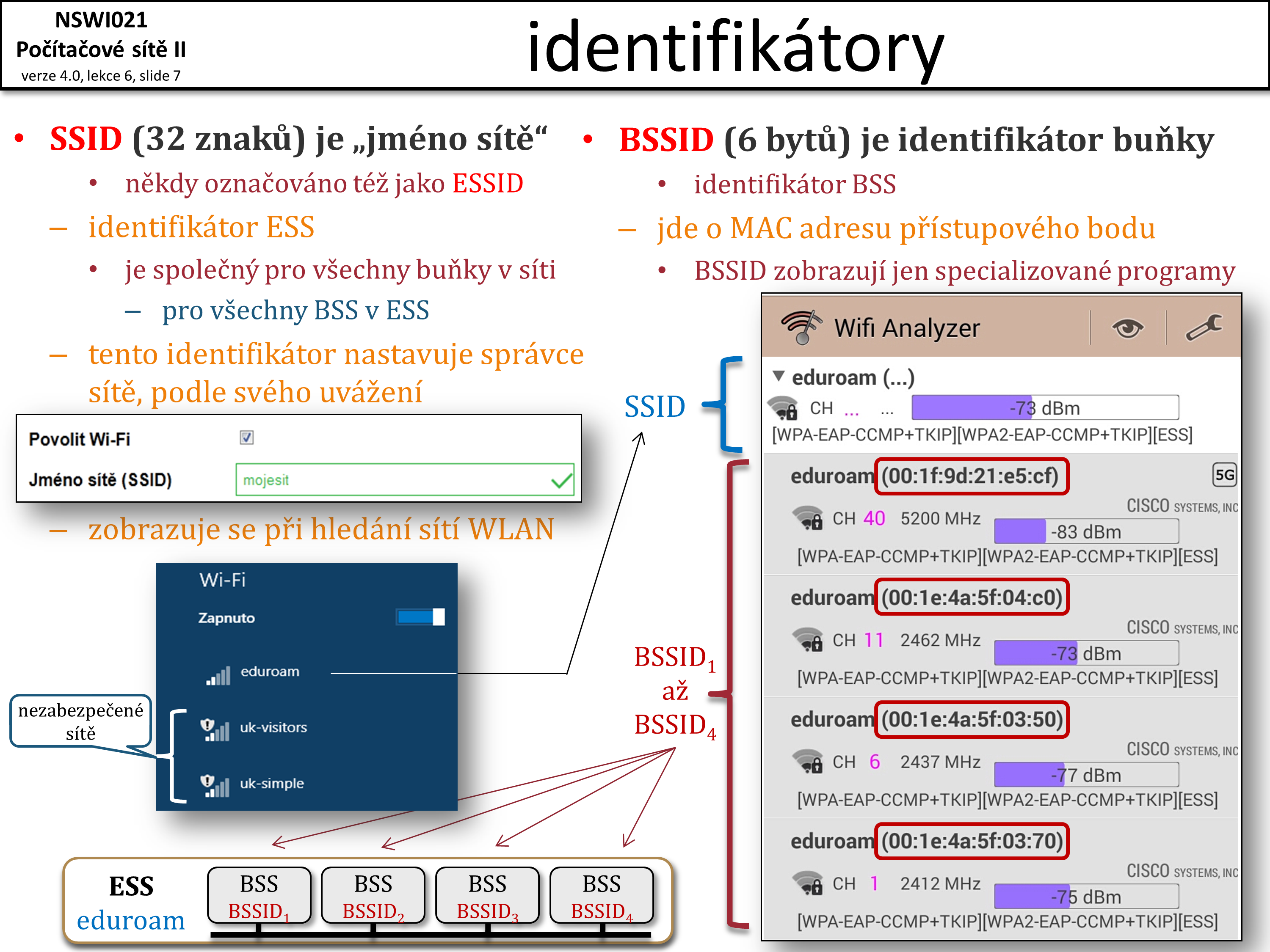Click the locked wifi icon beside CH 11
1270x952 pixels.
click(x=808, y=640)
